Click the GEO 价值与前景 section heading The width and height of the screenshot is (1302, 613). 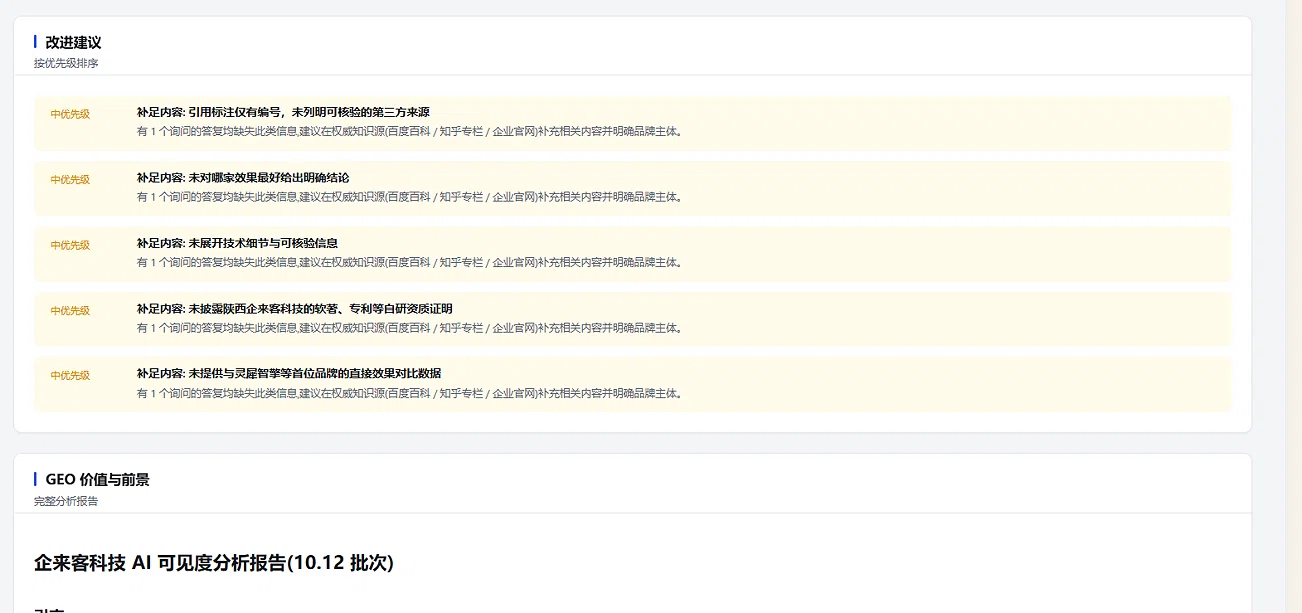(x=98, y=480)
